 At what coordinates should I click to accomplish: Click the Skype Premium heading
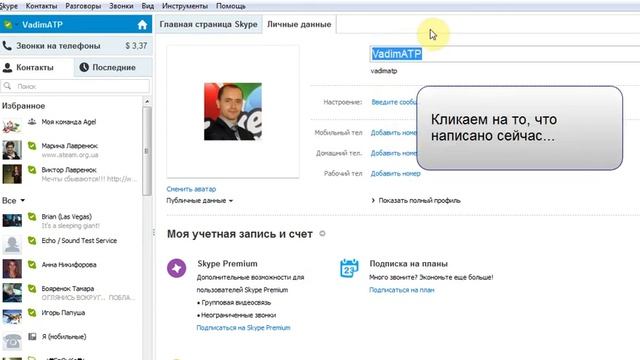(x=227, y=264)
